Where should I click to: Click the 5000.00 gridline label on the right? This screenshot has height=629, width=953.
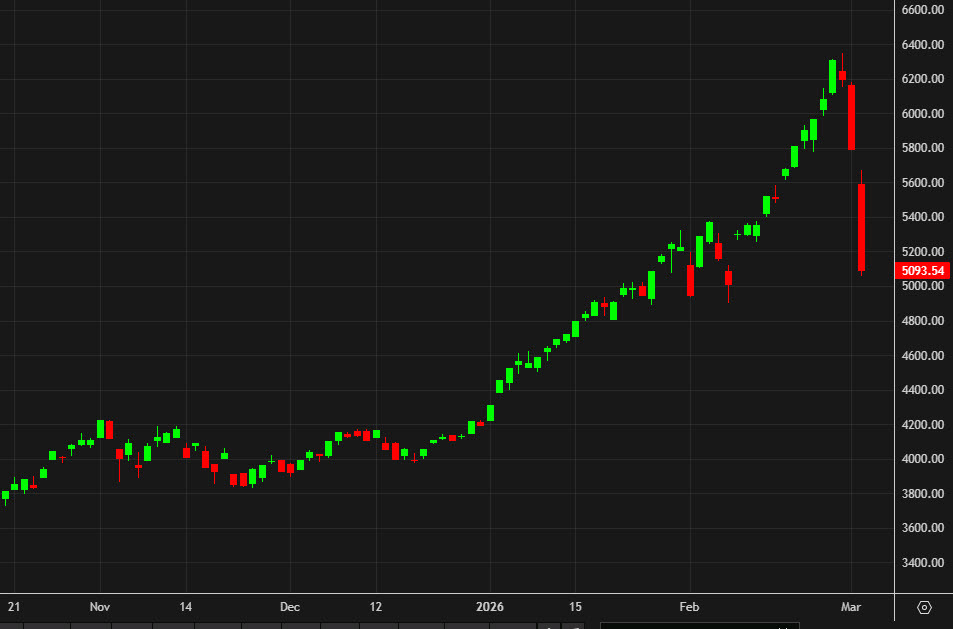921,286
